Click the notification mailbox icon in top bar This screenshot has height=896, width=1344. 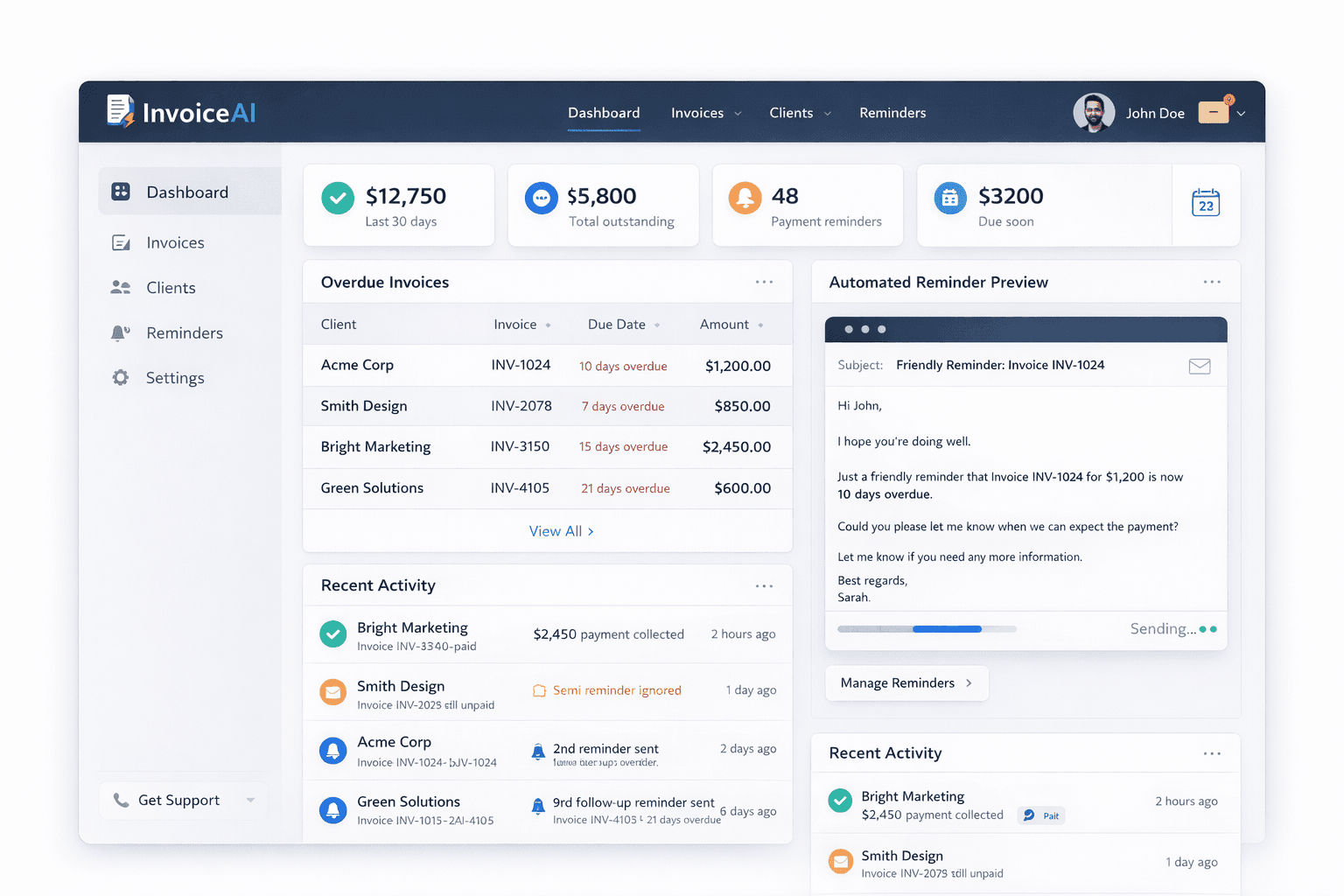(1214, 112)
